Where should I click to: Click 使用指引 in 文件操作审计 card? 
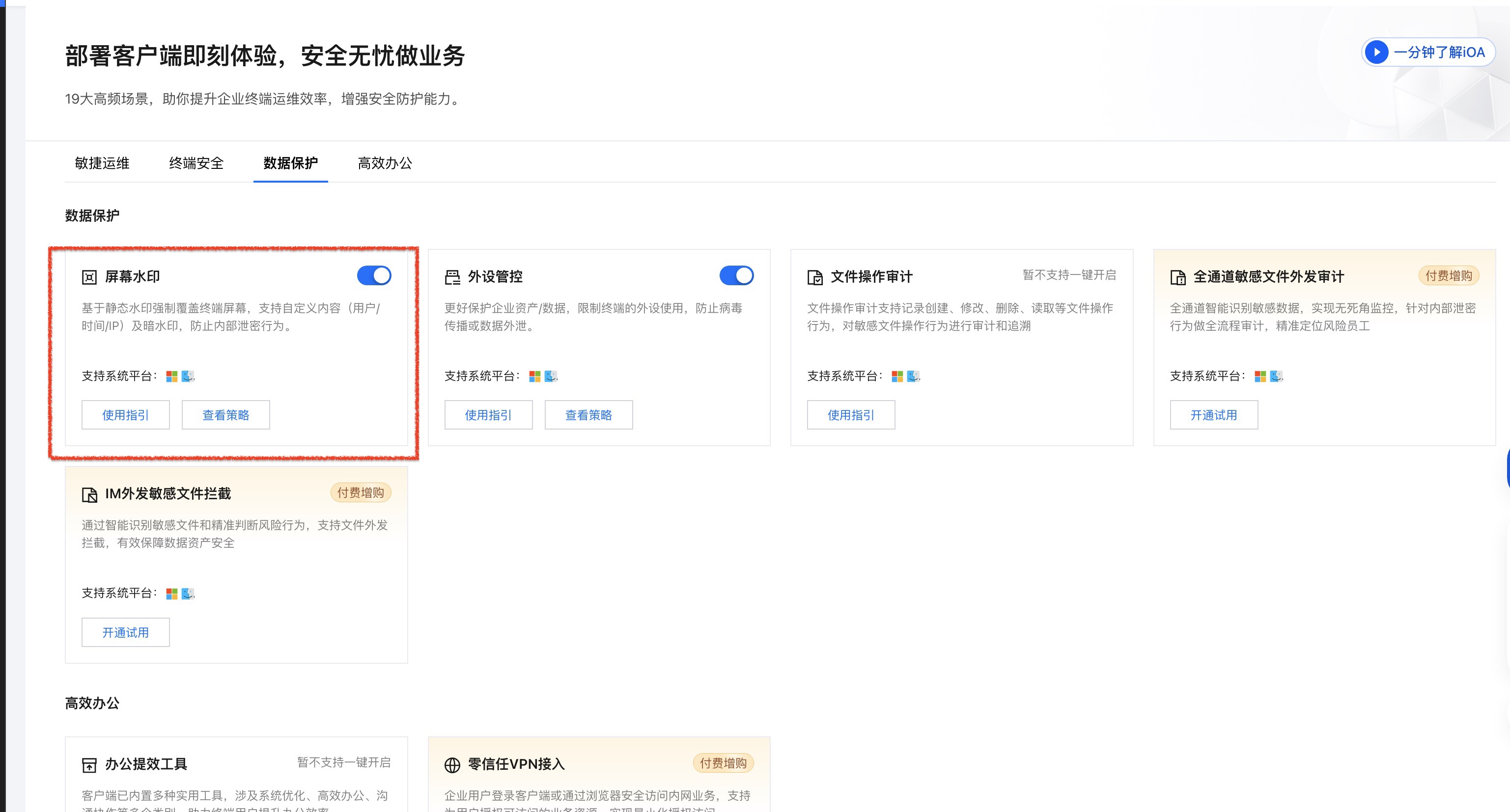point(851,415)
